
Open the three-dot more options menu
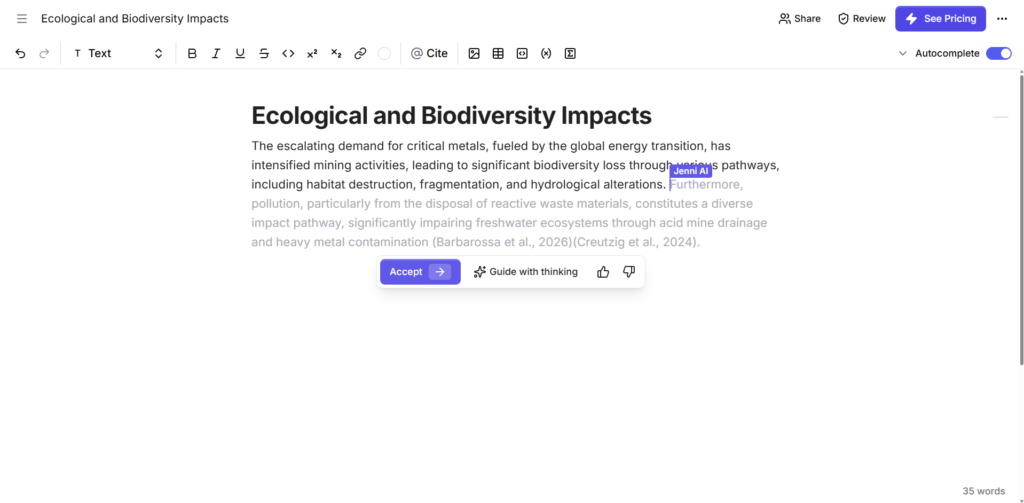click(x=1002, y=18)
